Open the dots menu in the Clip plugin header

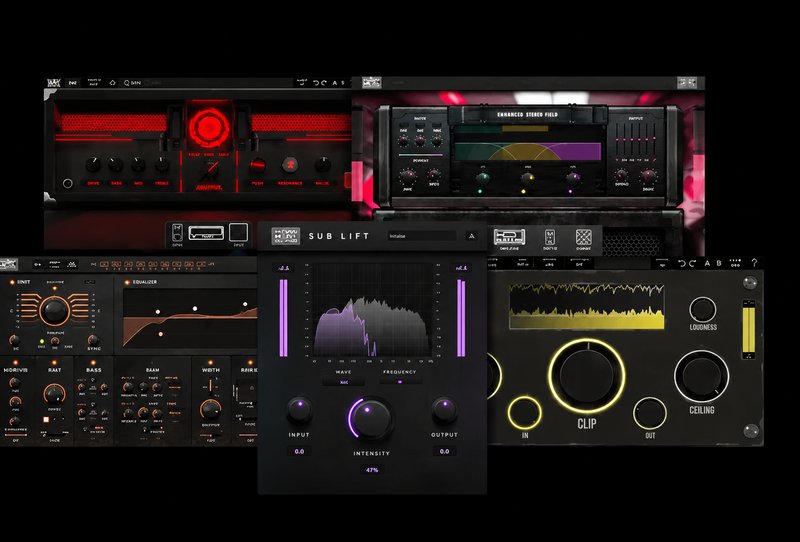(x=735, y=263)
